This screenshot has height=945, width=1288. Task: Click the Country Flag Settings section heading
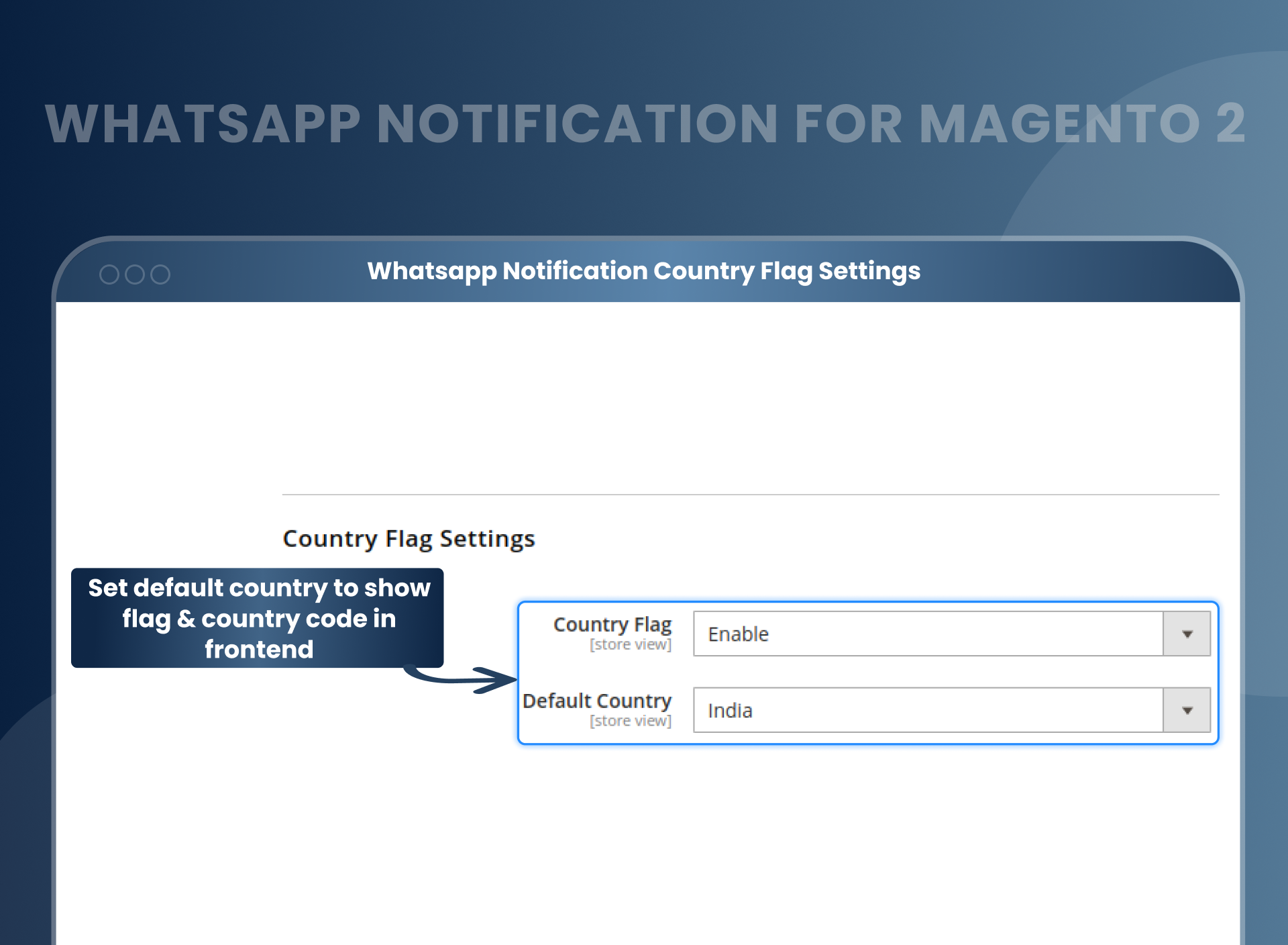point(409,539)
